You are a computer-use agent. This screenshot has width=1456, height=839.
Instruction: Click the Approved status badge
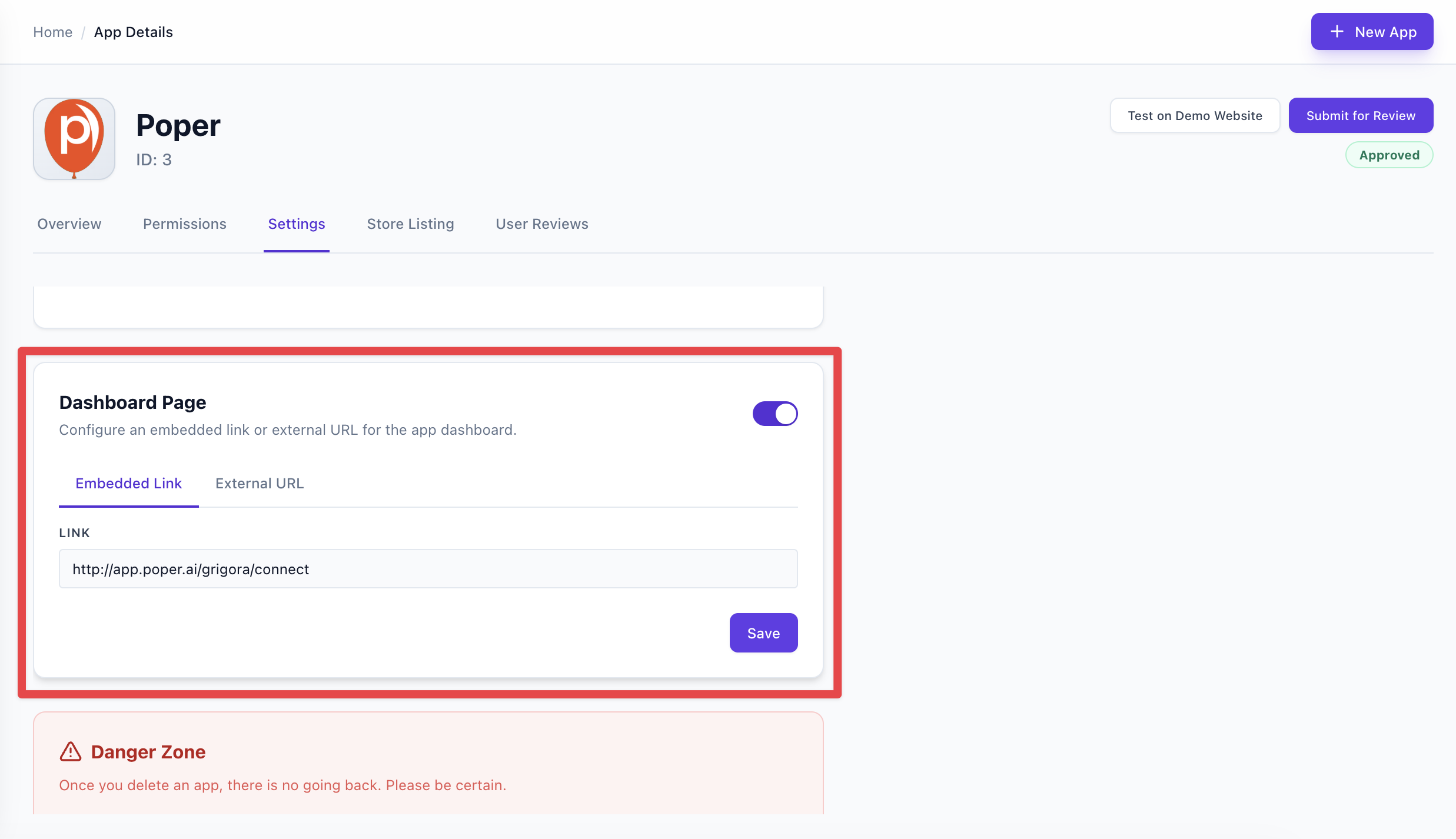point(1389,155)
